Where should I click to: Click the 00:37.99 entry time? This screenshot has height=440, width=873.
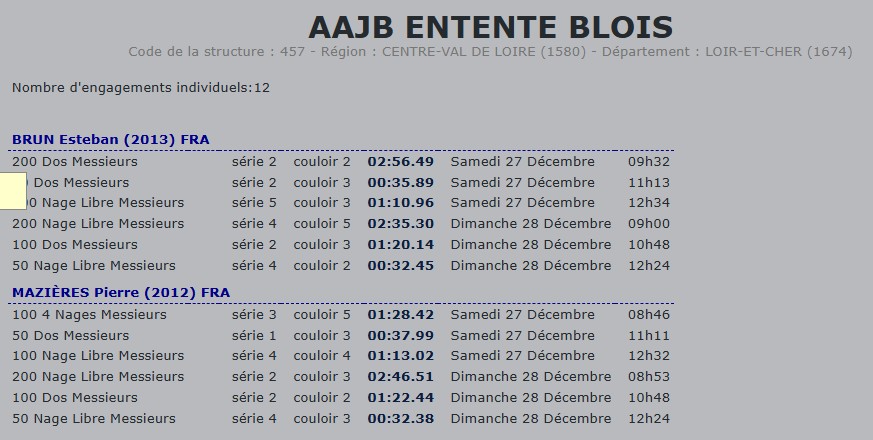pos(400,336)
